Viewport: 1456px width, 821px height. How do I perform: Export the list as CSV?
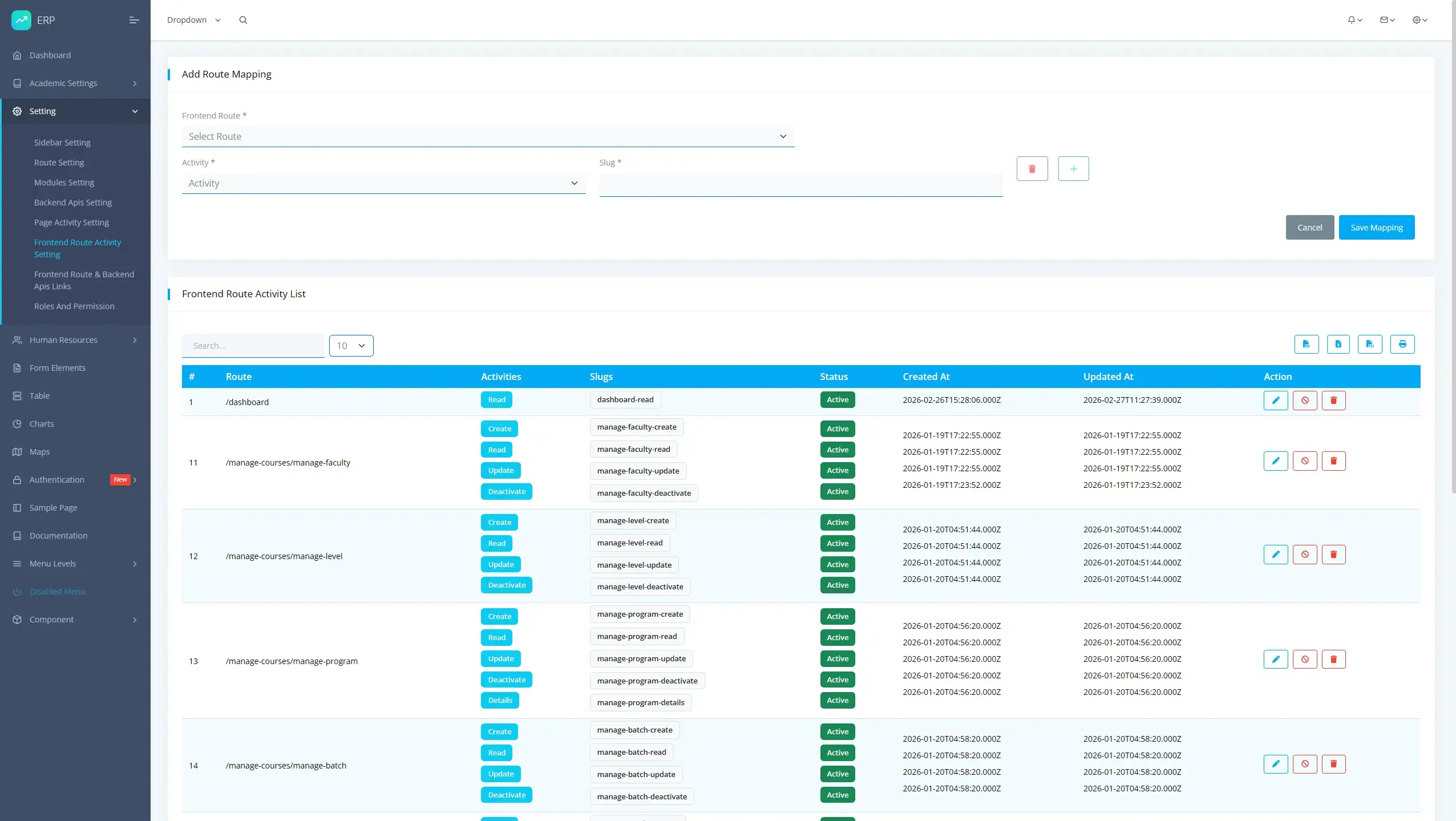(x=1370, y=344)
